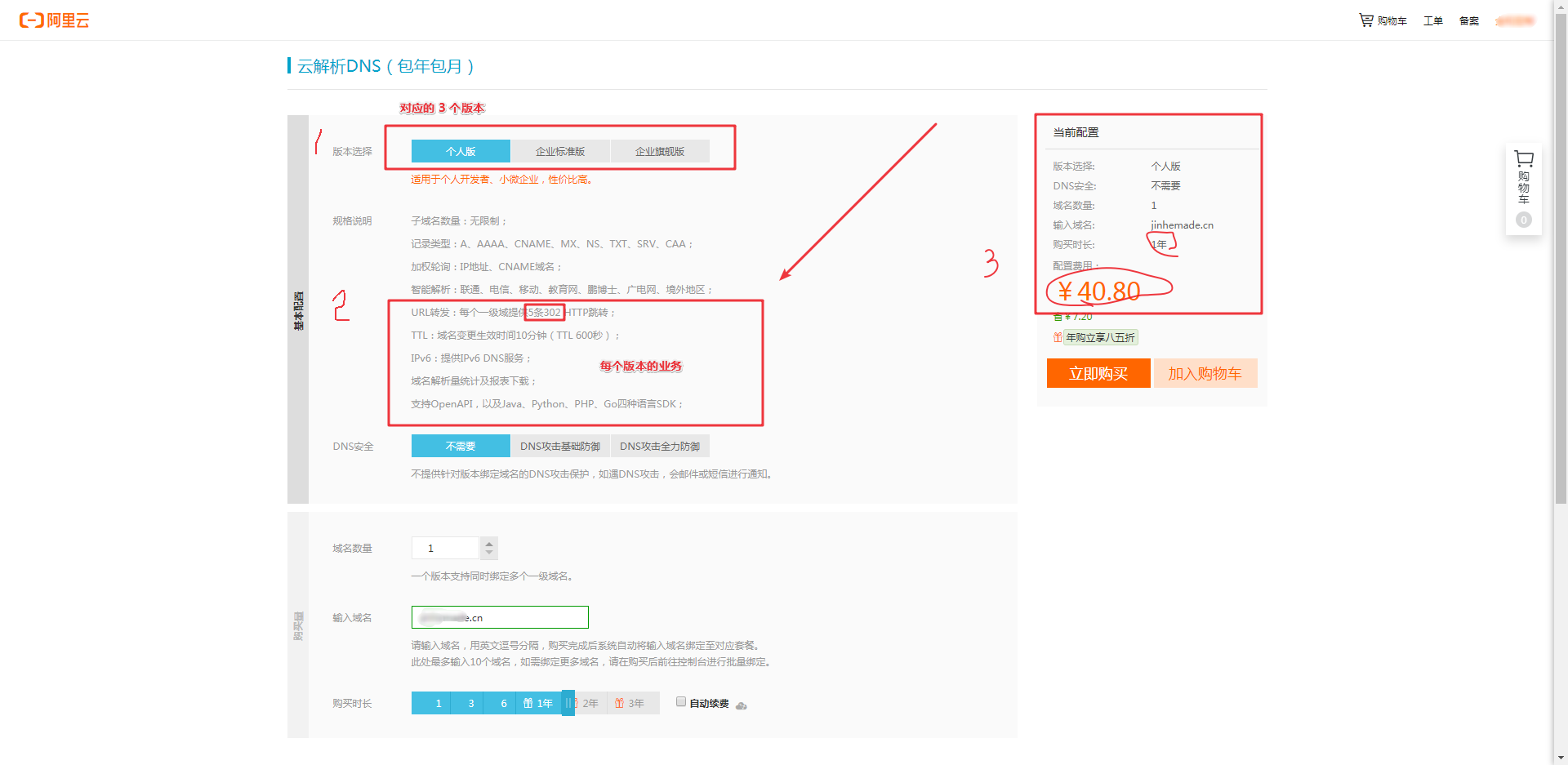Click the shopping cart icon in top navigation
The image size is (1568, 765).
1365,20
